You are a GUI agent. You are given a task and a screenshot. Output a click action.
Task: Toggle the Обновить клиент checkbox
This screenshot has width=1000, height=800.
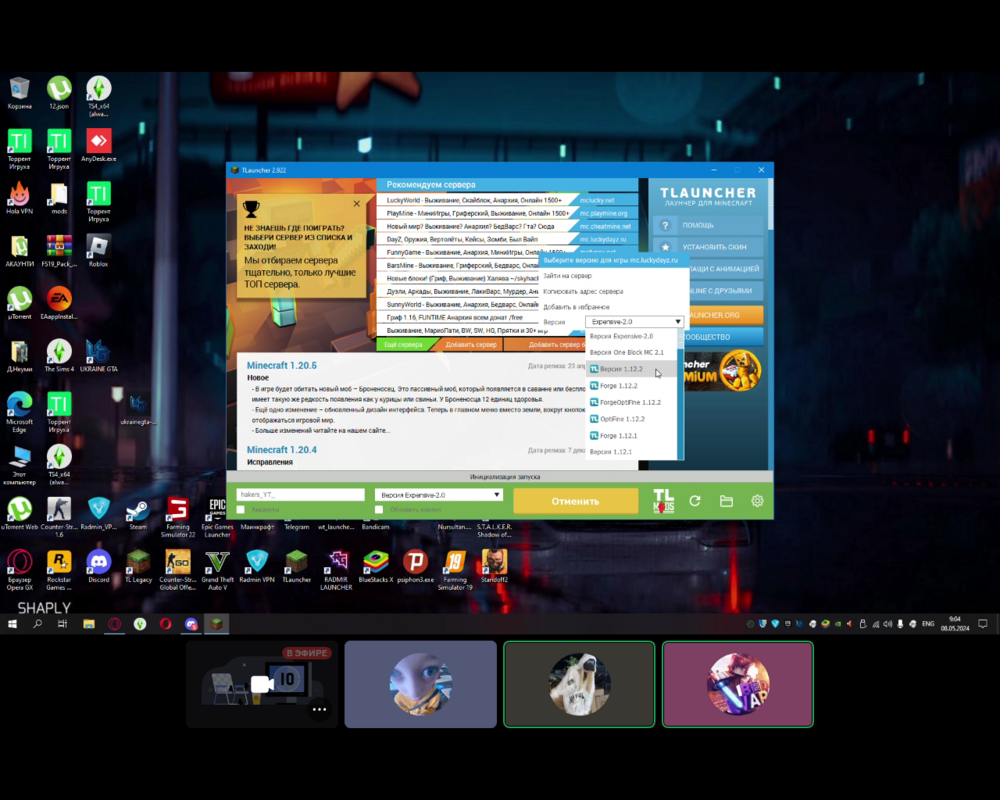tap(379, 510)
